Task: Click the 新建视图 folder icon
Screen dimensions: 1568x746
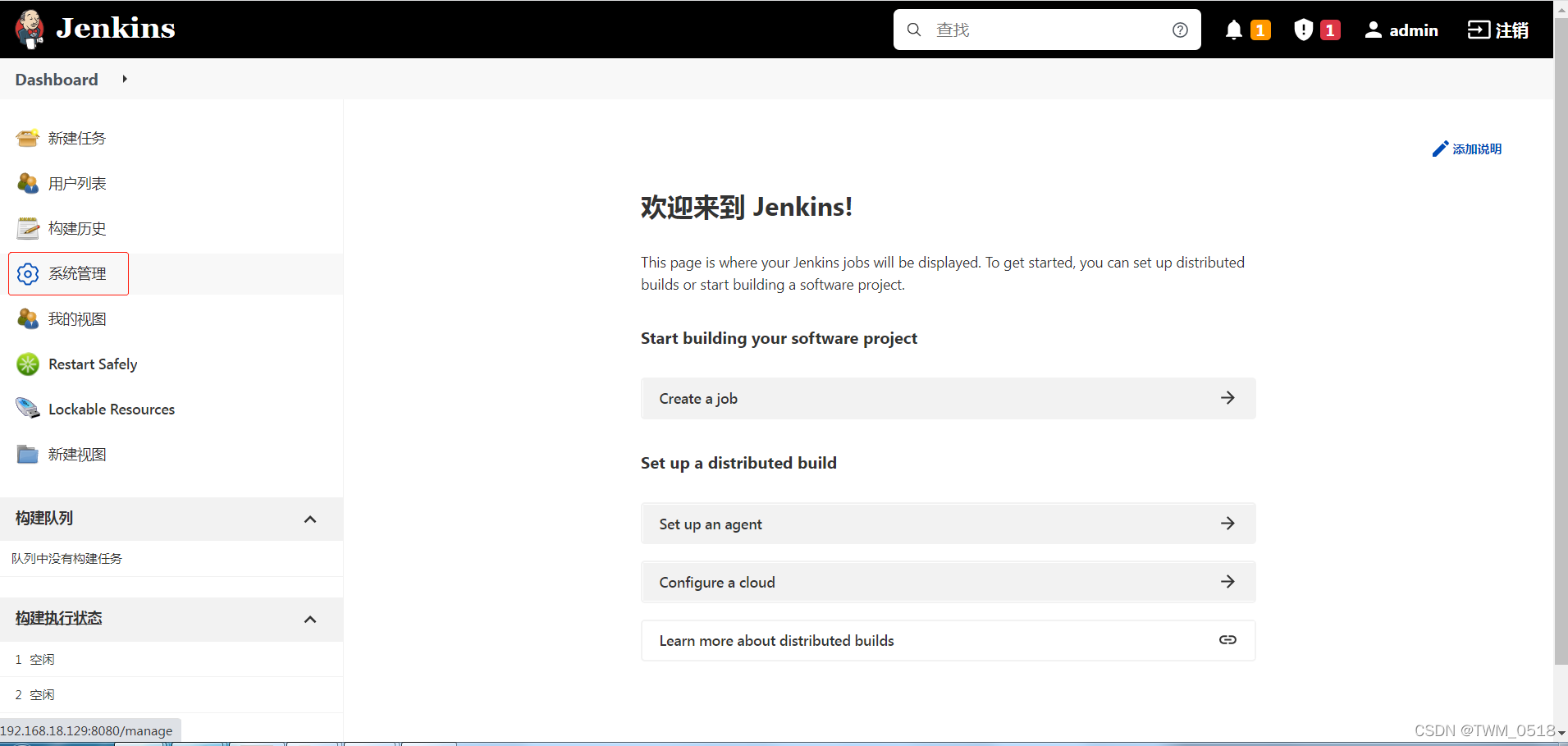Action: click(28, 454)
